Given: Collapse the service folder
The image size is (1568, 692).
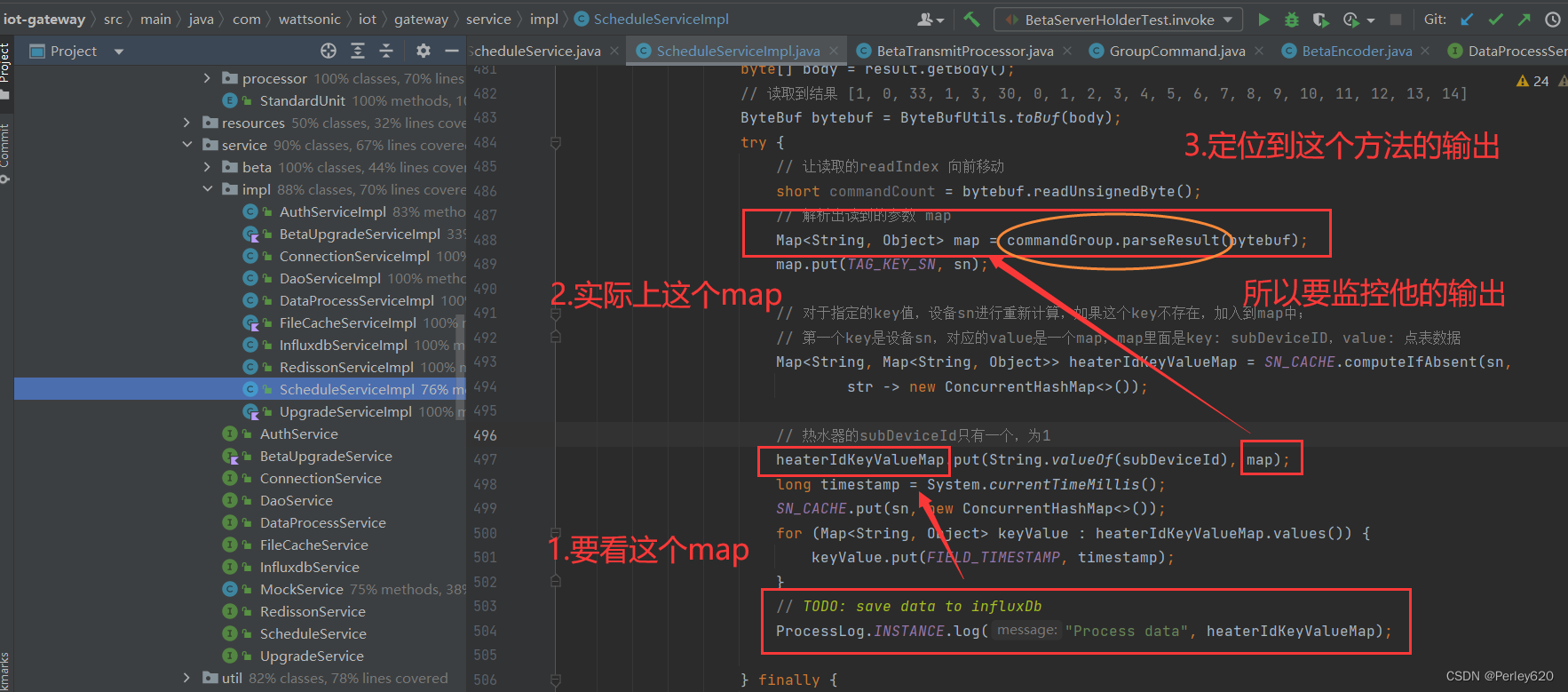Looking at the screenshot, I should [186, 145].
